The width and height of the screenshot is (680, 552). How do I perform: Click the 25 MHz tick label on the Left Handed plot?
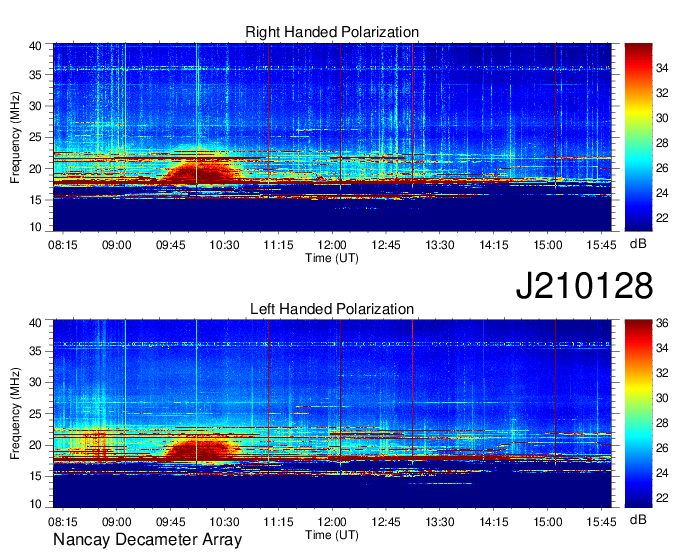[36, 414]
